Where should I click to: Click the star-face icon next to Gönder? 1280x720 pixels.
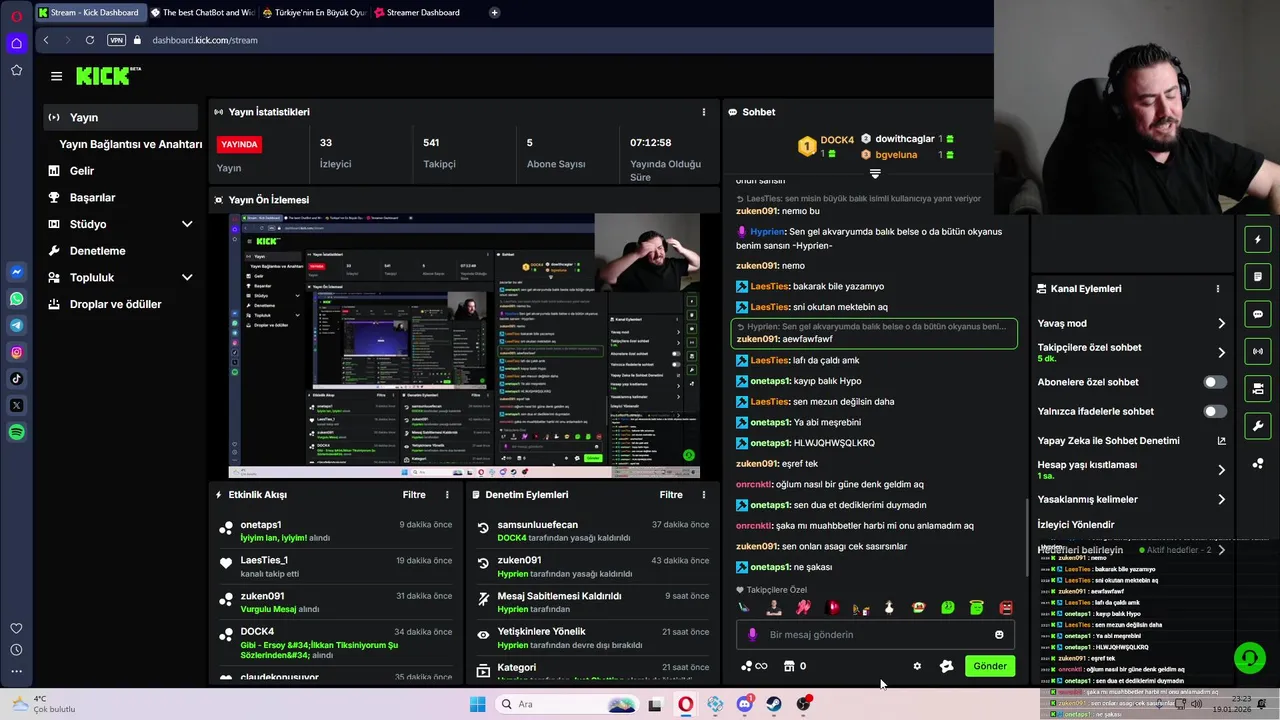pyautogui.click(x=947, y=666)
